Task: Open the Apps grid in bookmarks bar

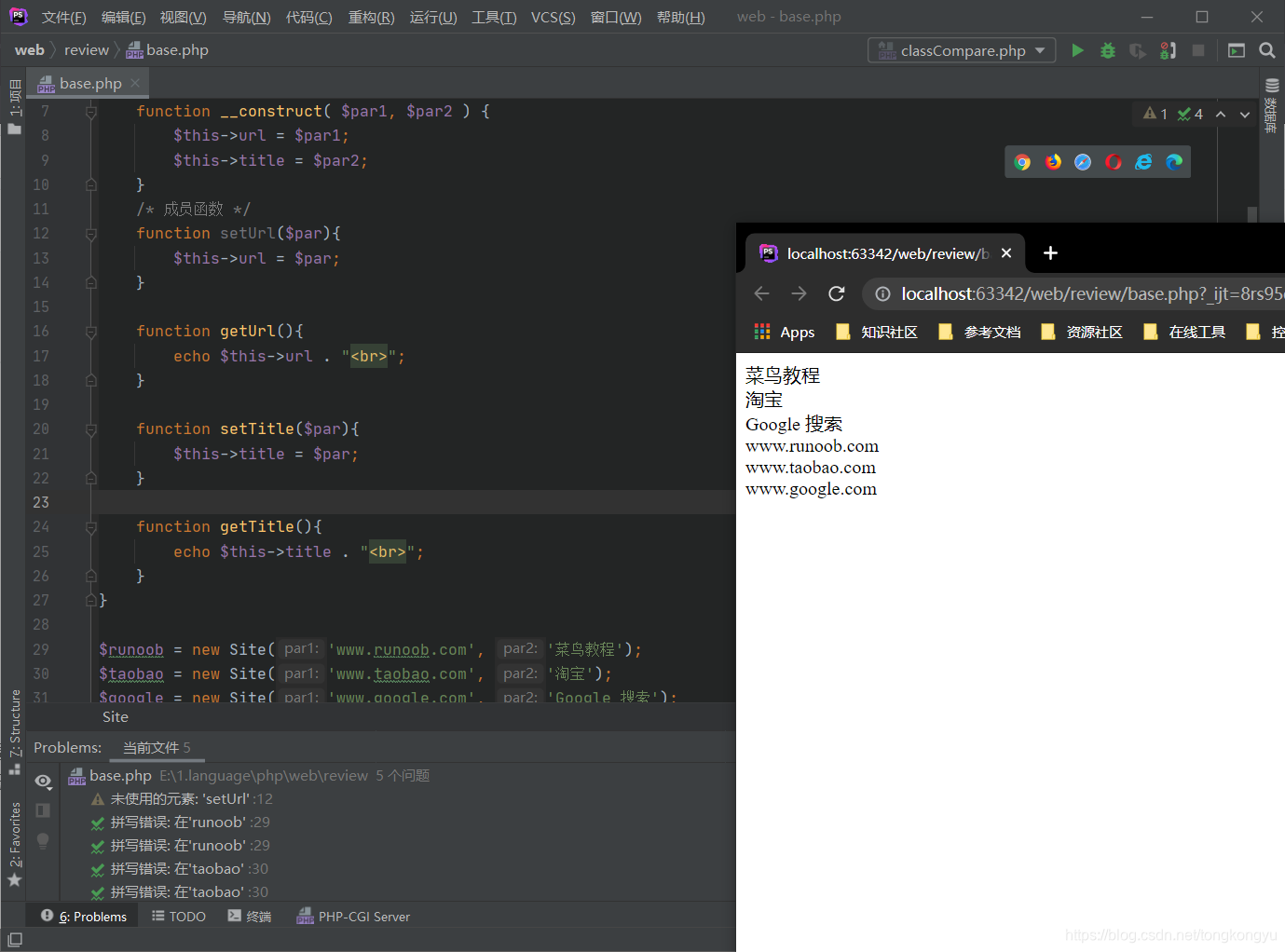Action: pyautogui.click(x=785, y=332)
